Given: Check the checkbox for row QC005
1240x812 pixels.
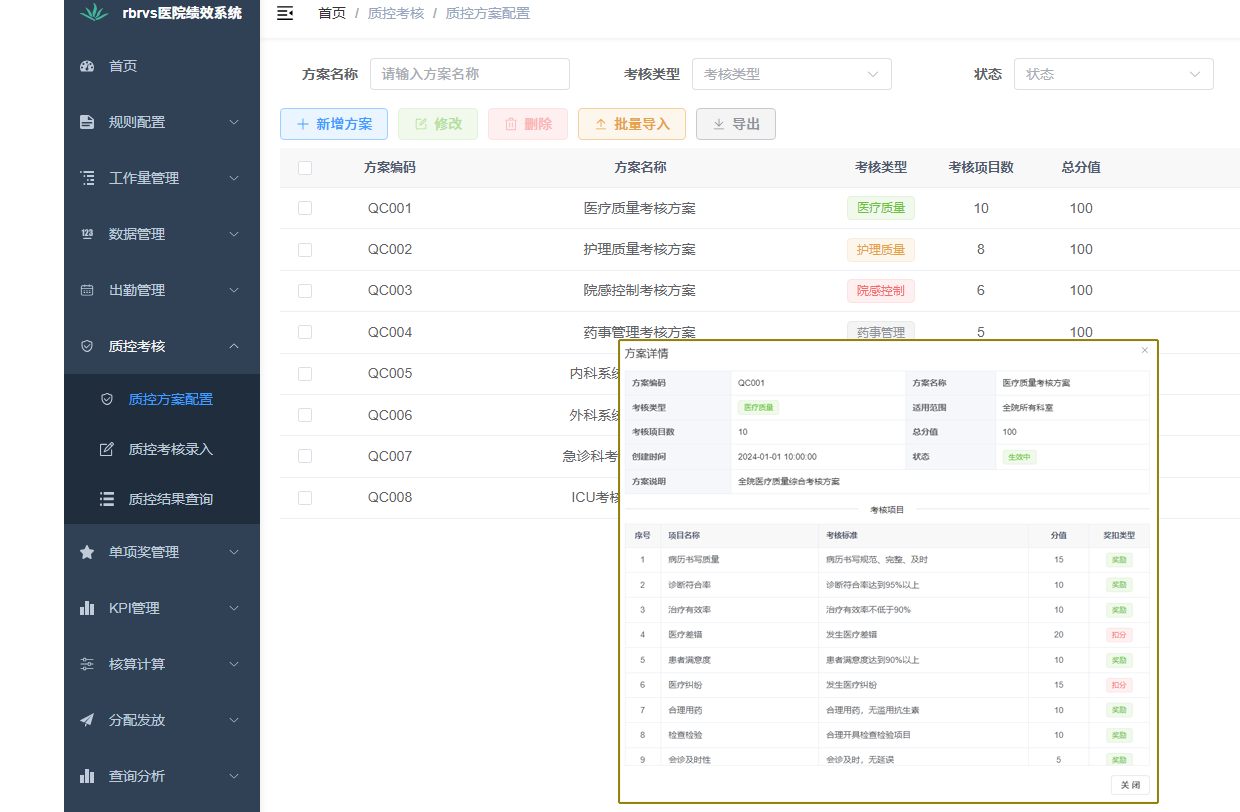Looking at the screenshot, I should (305, 373).
